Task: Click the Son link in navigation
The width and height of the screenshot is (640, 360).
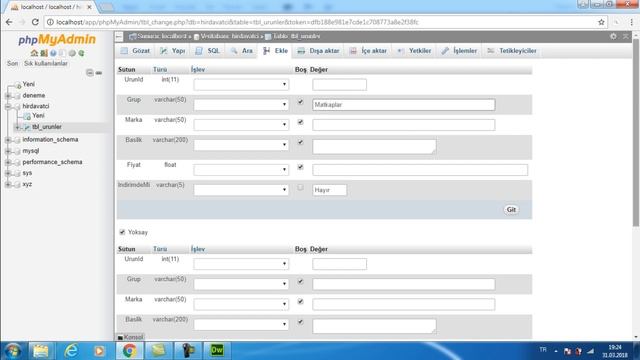Action: tap(13, 64)
